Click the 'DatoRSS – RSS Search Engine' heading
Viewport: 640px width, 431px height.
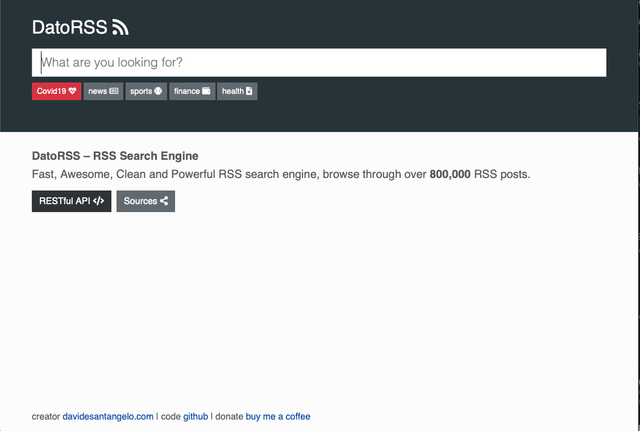pyautogui.click(x=115, y=156)
